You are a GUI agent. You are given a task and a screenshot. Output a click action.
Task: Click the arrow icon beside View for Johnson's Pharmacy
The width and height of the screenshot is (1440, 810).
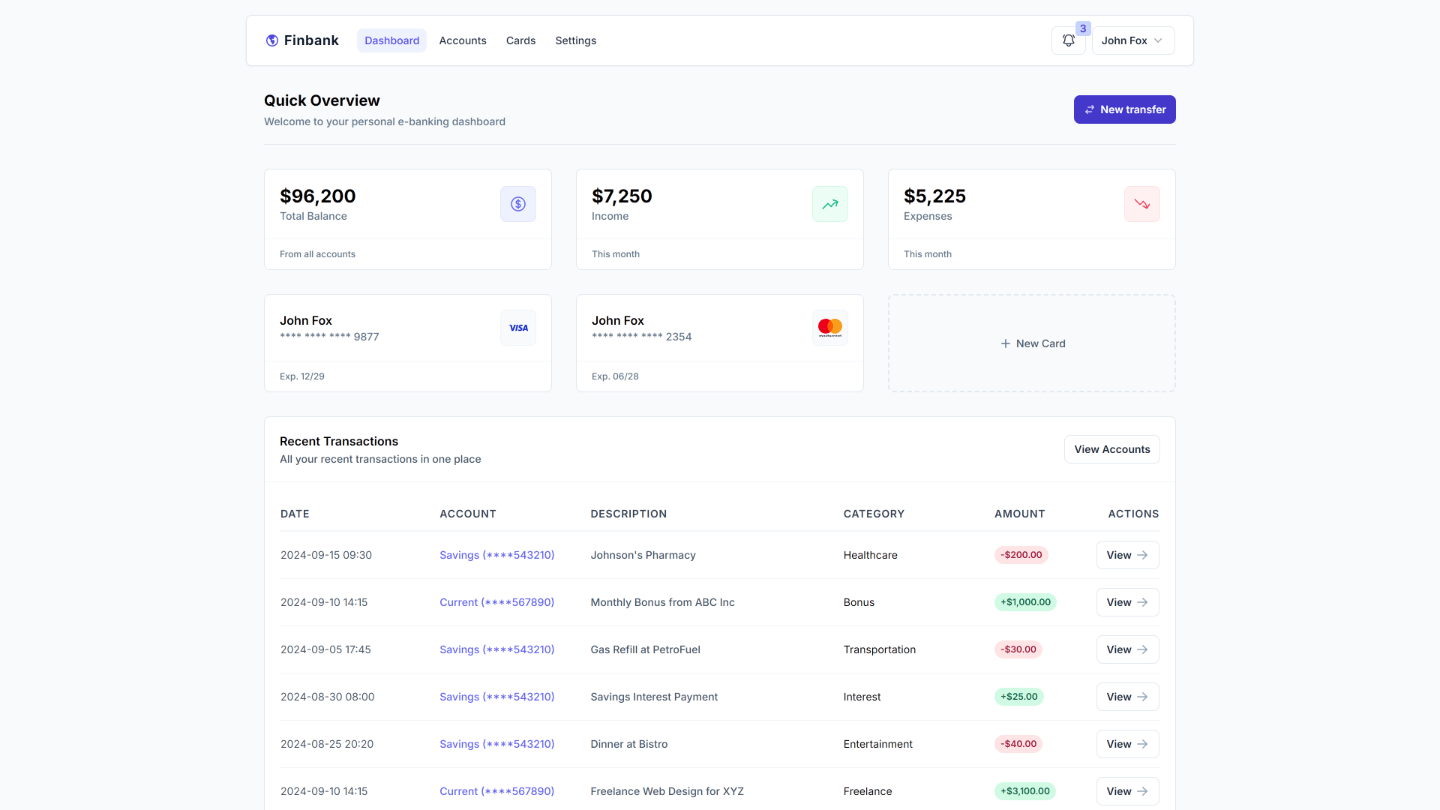coord(1143,555)
